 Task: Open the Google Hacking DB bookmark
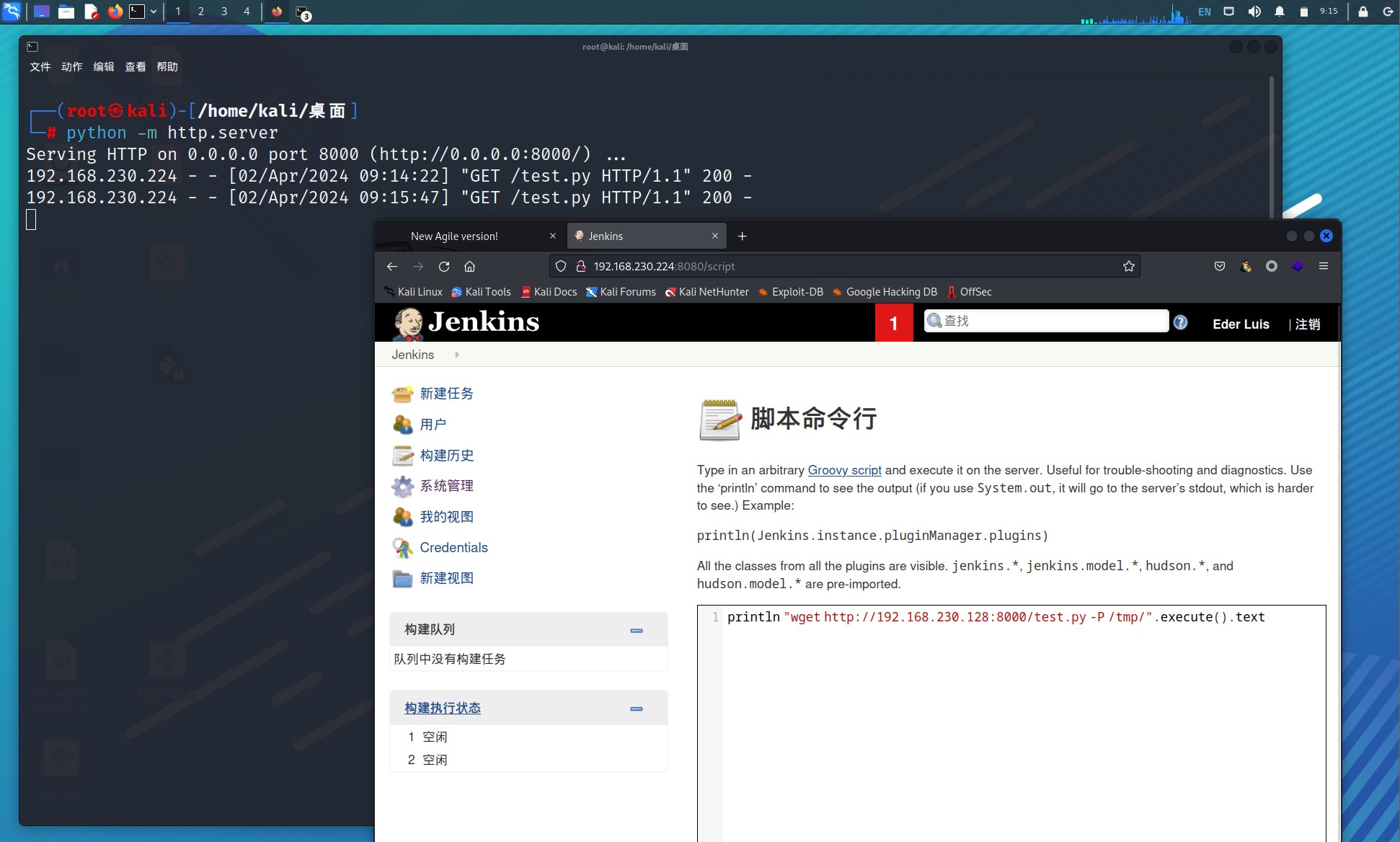(885, 291)
